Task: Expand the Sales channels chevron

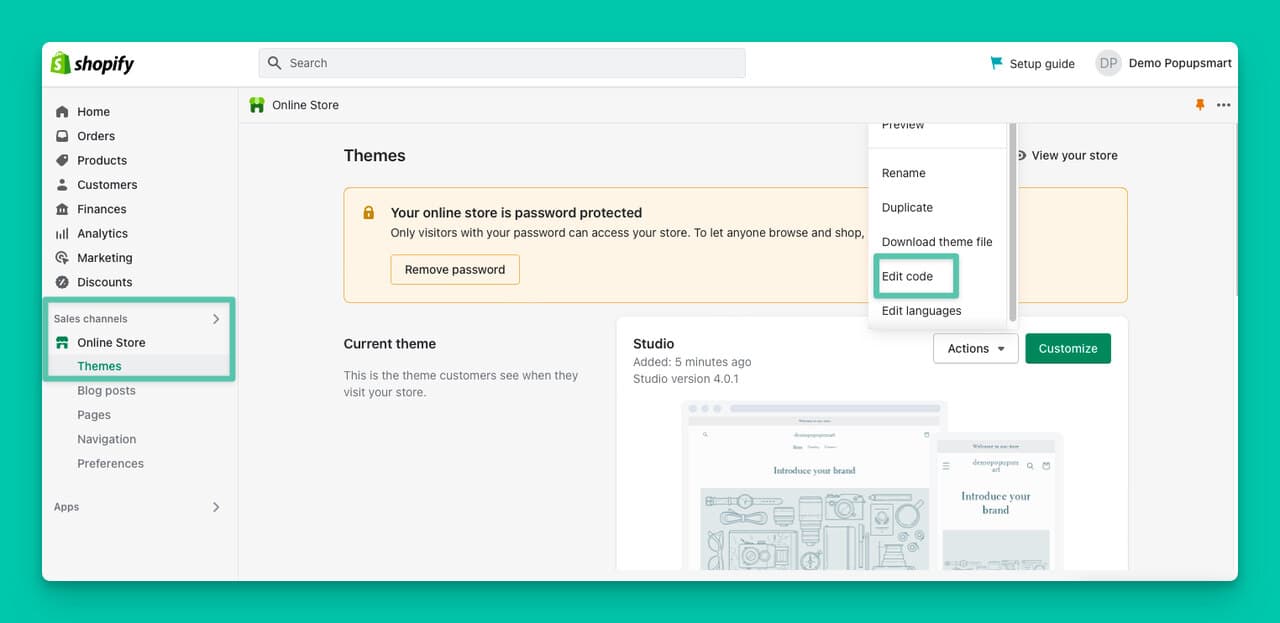Action: coord(216,319)
